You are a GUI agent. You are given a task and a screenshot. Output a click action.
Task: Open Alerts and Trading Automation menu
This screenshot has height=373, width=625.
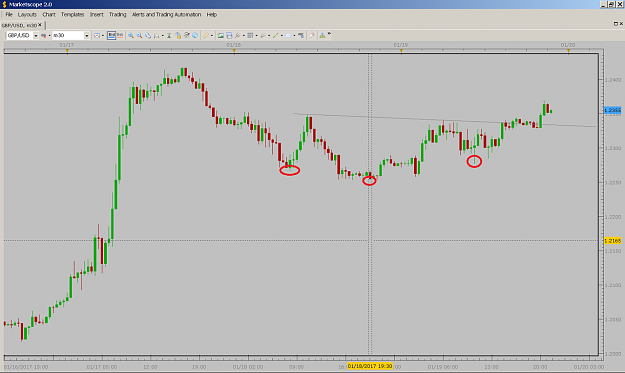point(166,14)
